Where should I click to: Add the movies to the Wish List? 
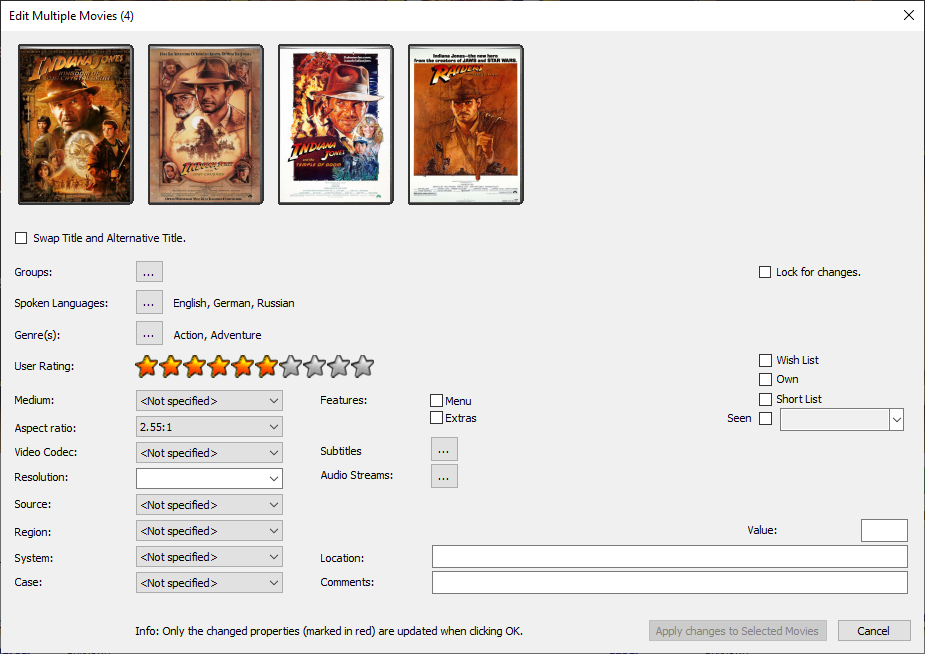765,360
